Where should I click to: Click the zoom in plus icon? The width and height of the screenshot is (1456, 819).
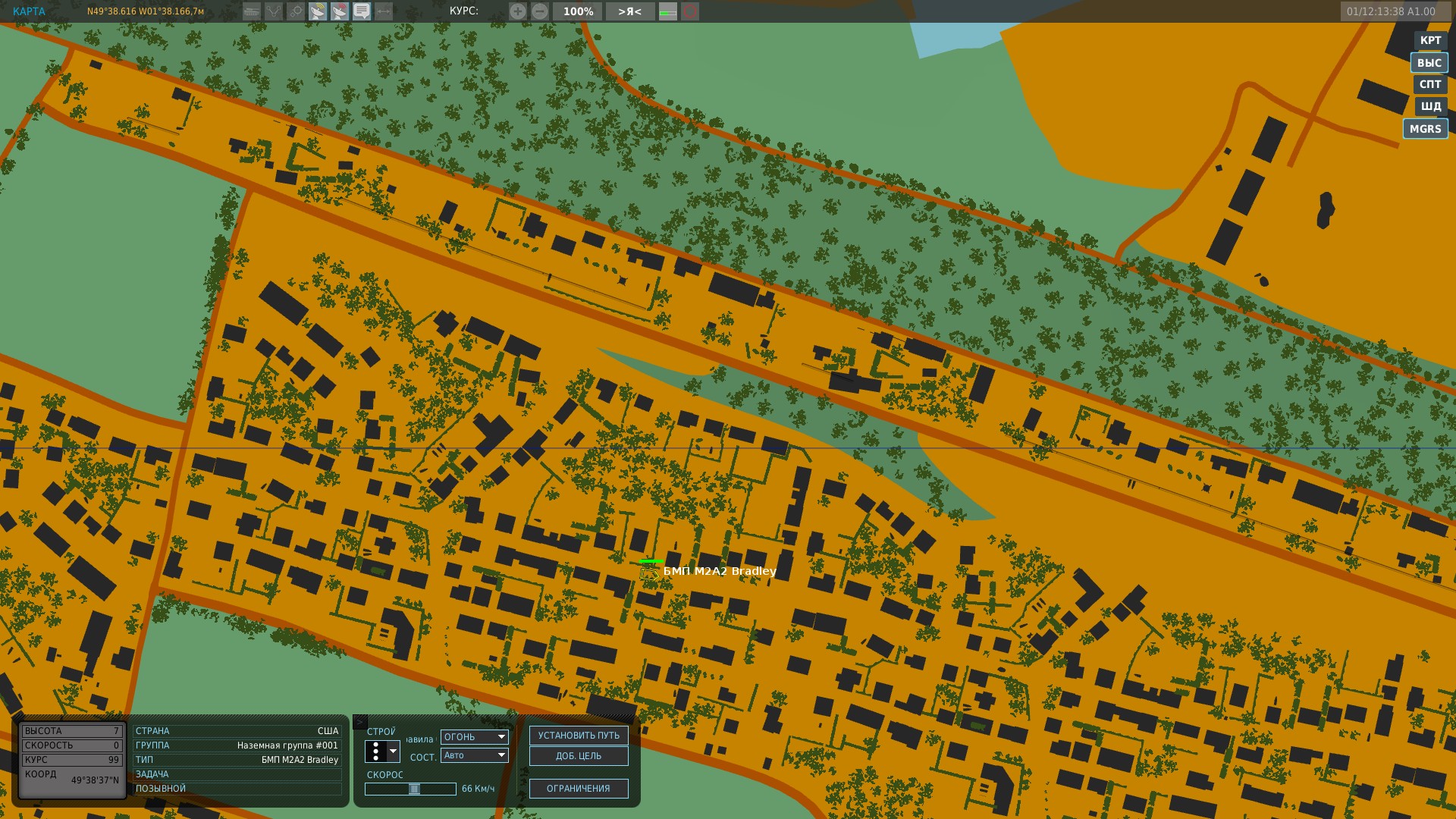[517, 11]
